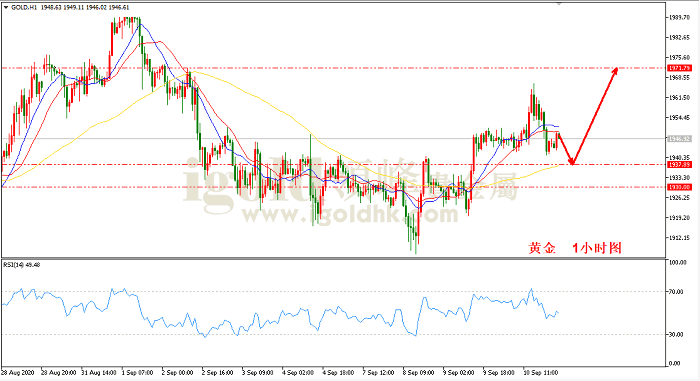700x381 pixels.
Task: Click the 1912.15 price axis value
Action: tap(679, 238)
